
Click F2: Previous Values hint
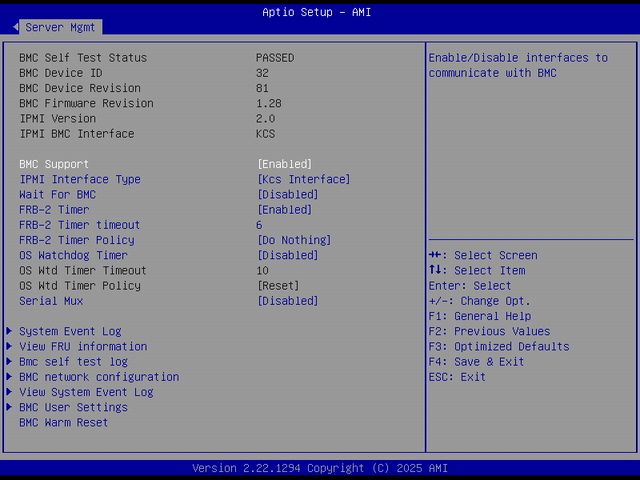[489, 331]
